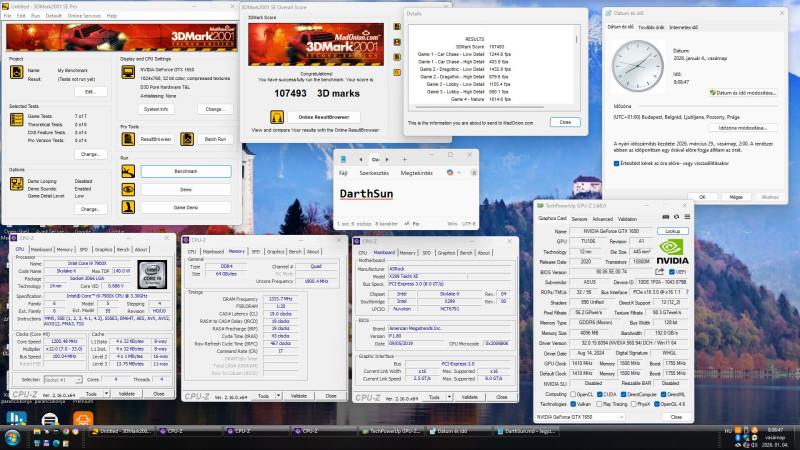Click the Notepad settings gear icon
The image size is (800, 450).
click(x=473, y=173)
